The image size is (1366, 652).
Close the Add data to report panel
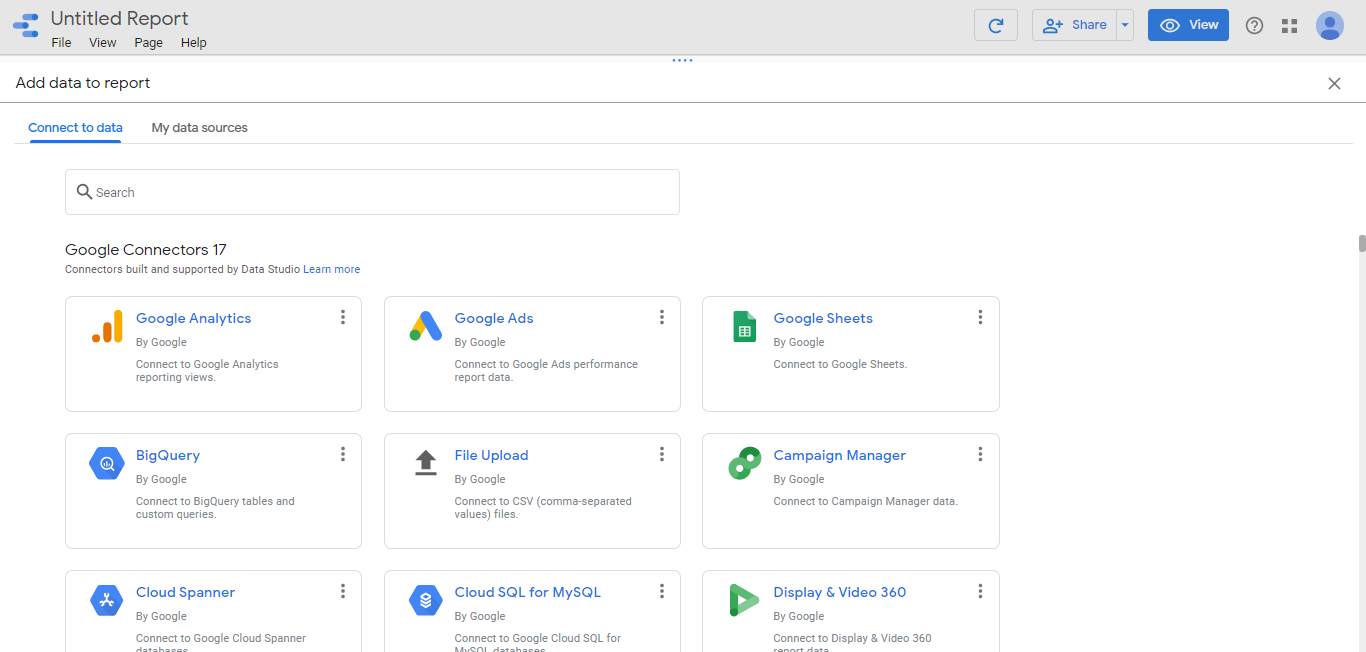[x=1334, y=84]
